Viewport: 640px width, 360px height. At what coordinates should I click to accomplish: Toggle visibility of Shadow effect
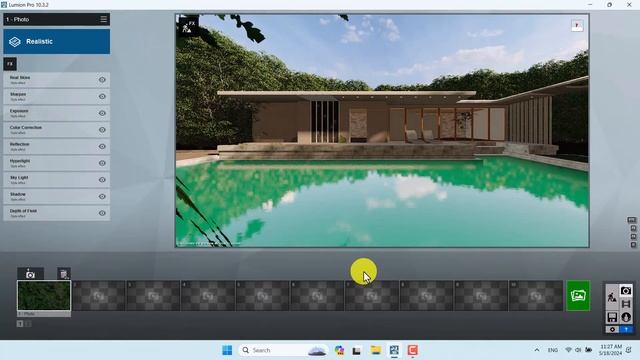click(x=102, y=196)
